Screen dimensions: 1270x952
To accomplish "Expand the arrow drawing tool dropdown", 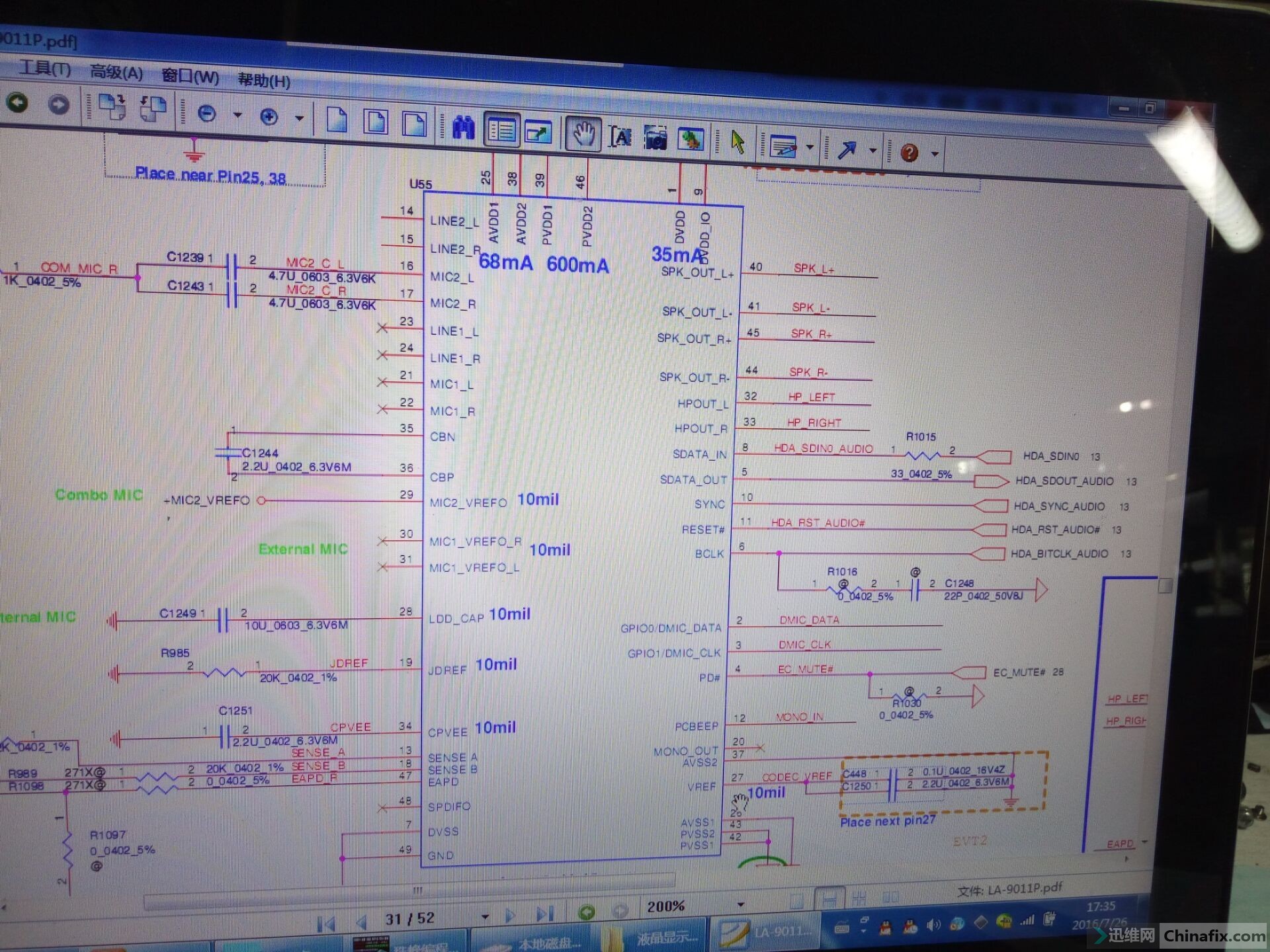I will [x=873, y=151].
